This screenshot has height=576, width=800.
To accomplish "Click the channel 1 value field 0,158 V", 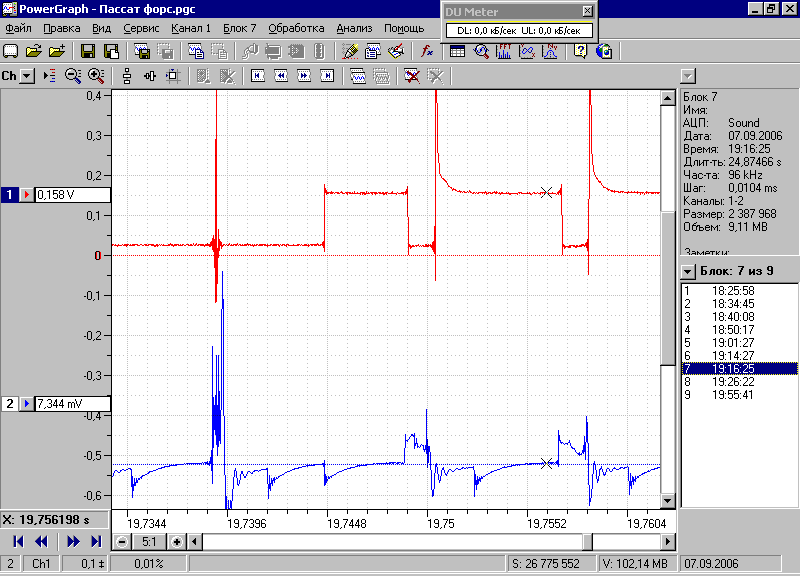I will 72,195.
